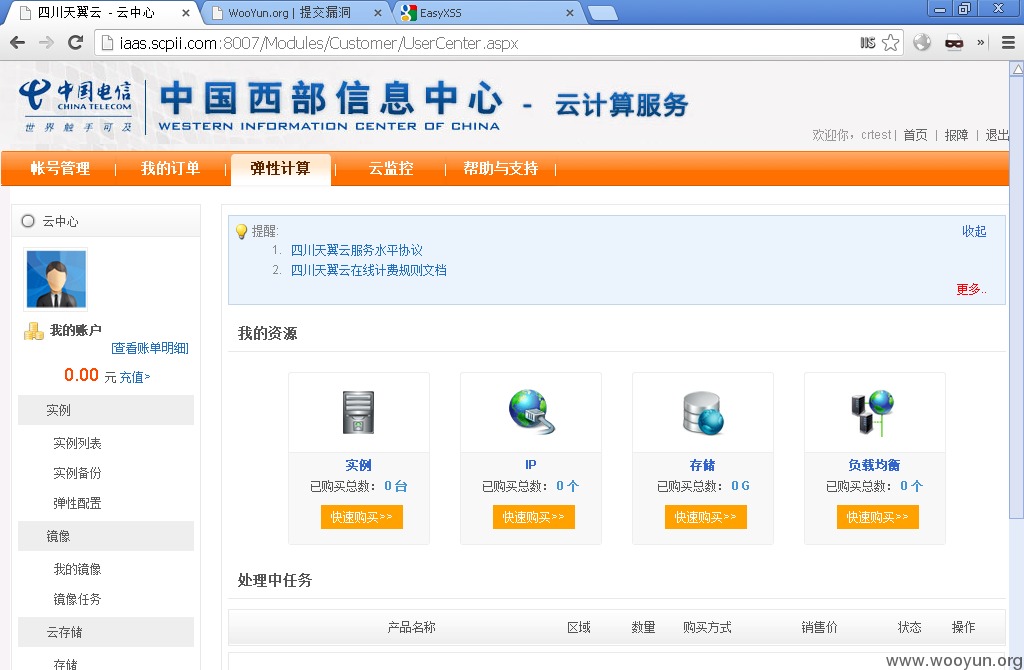Open 弹性配置 in sidebar
Viewport: 1024px width, 670px height.
coord(77,503)
